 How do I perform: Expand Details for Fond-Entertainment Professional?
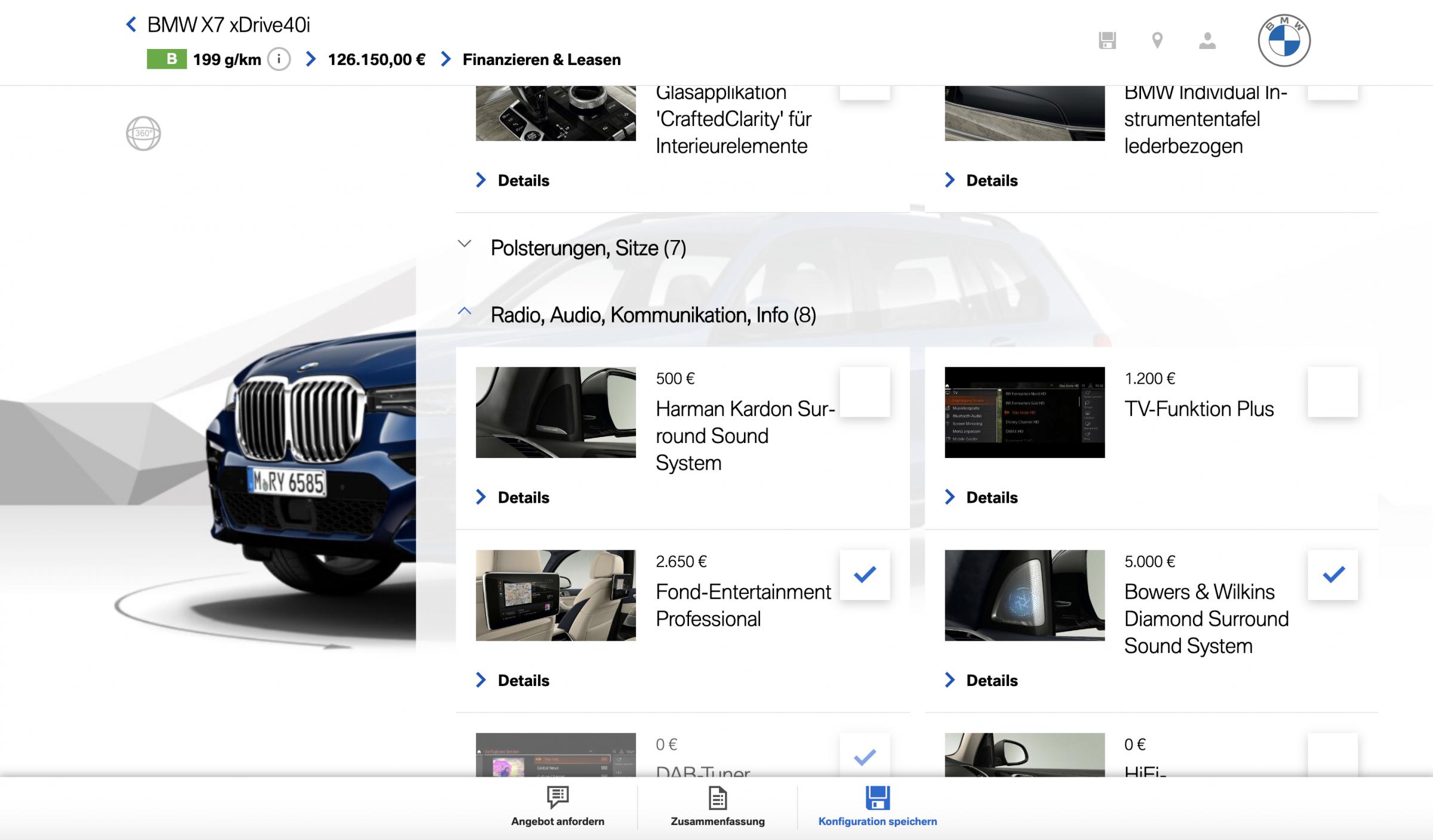tap(512, 680)
